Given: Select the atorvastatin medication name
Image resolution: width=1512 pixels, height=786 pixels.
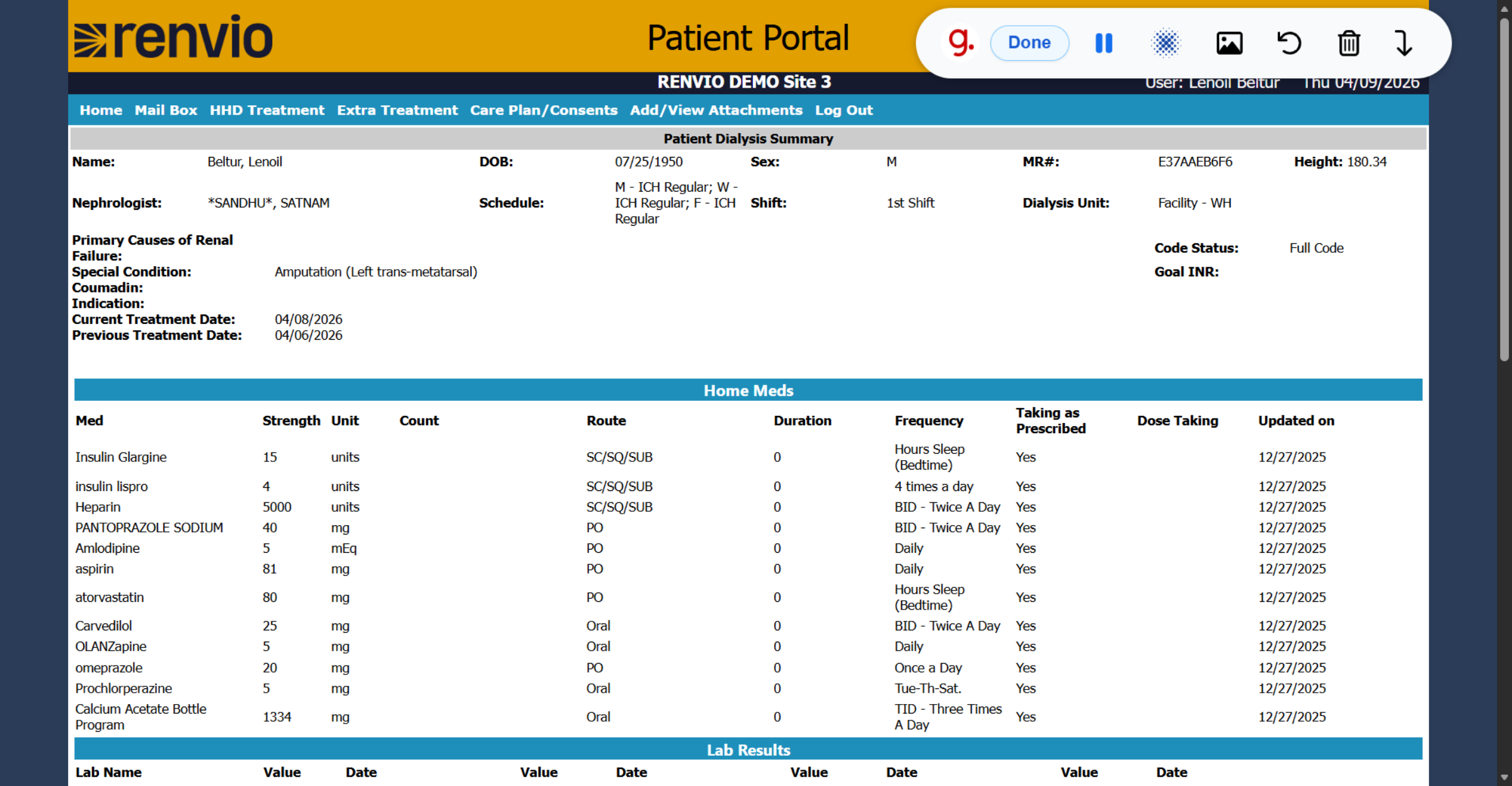Looking at the screenshot, I should point(110,597).
